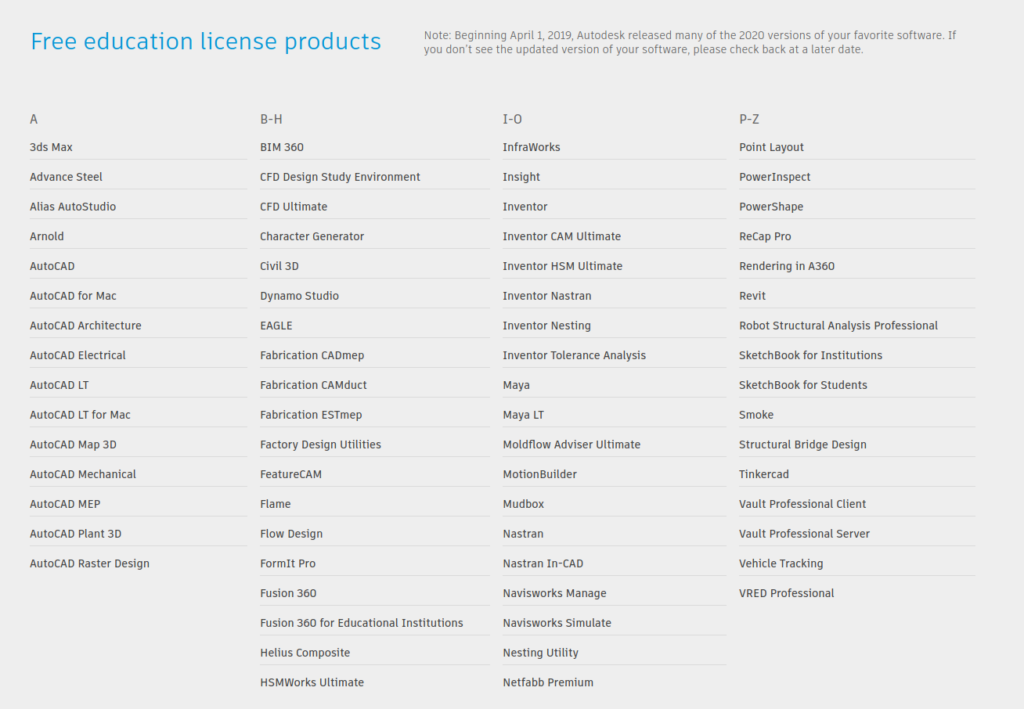Open Civil 3D
Screen dimensions: 1024x709
280,266
